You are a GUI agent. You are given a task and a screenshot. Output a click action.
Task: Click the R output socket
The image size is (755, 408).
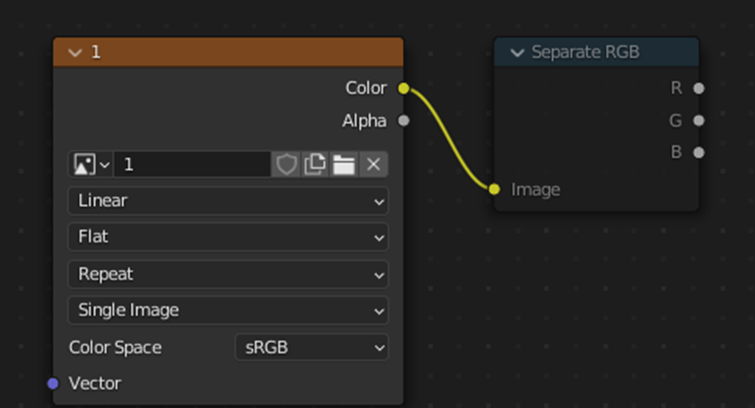(x=699, y=88)
